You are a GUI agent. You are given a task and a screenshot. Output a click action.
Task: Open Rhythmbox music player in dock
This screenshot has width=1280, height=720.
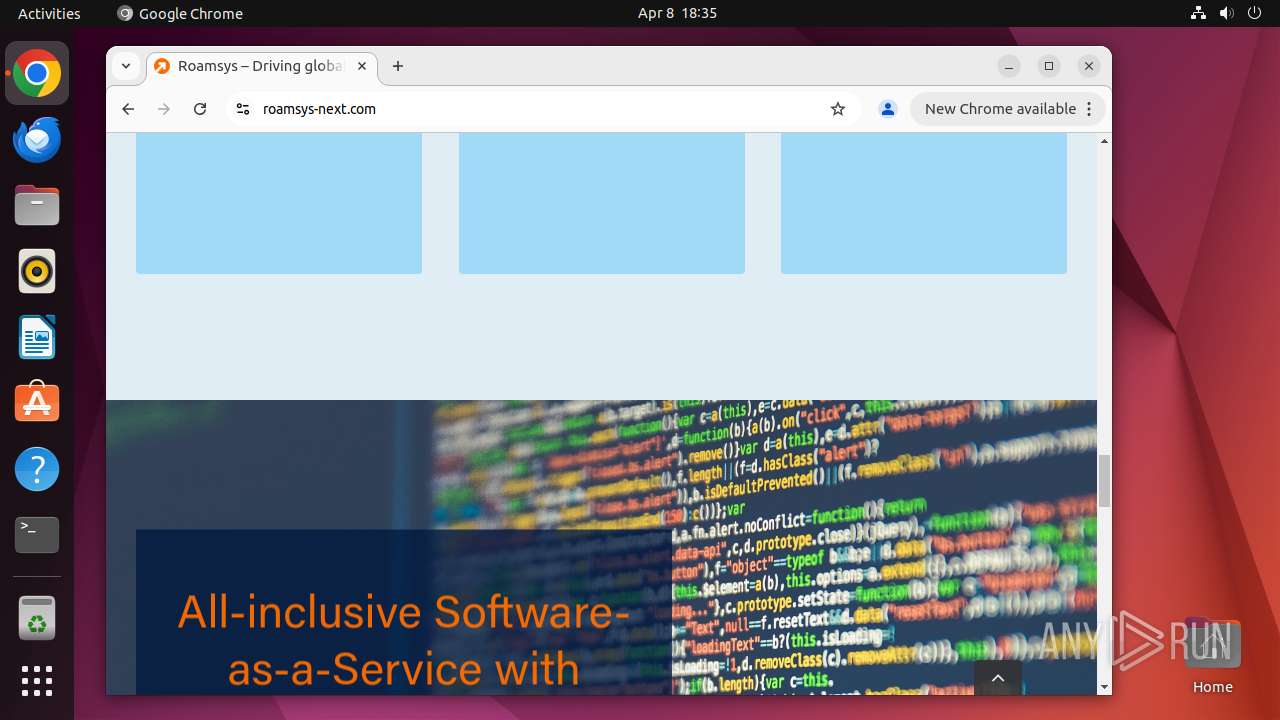37,271
